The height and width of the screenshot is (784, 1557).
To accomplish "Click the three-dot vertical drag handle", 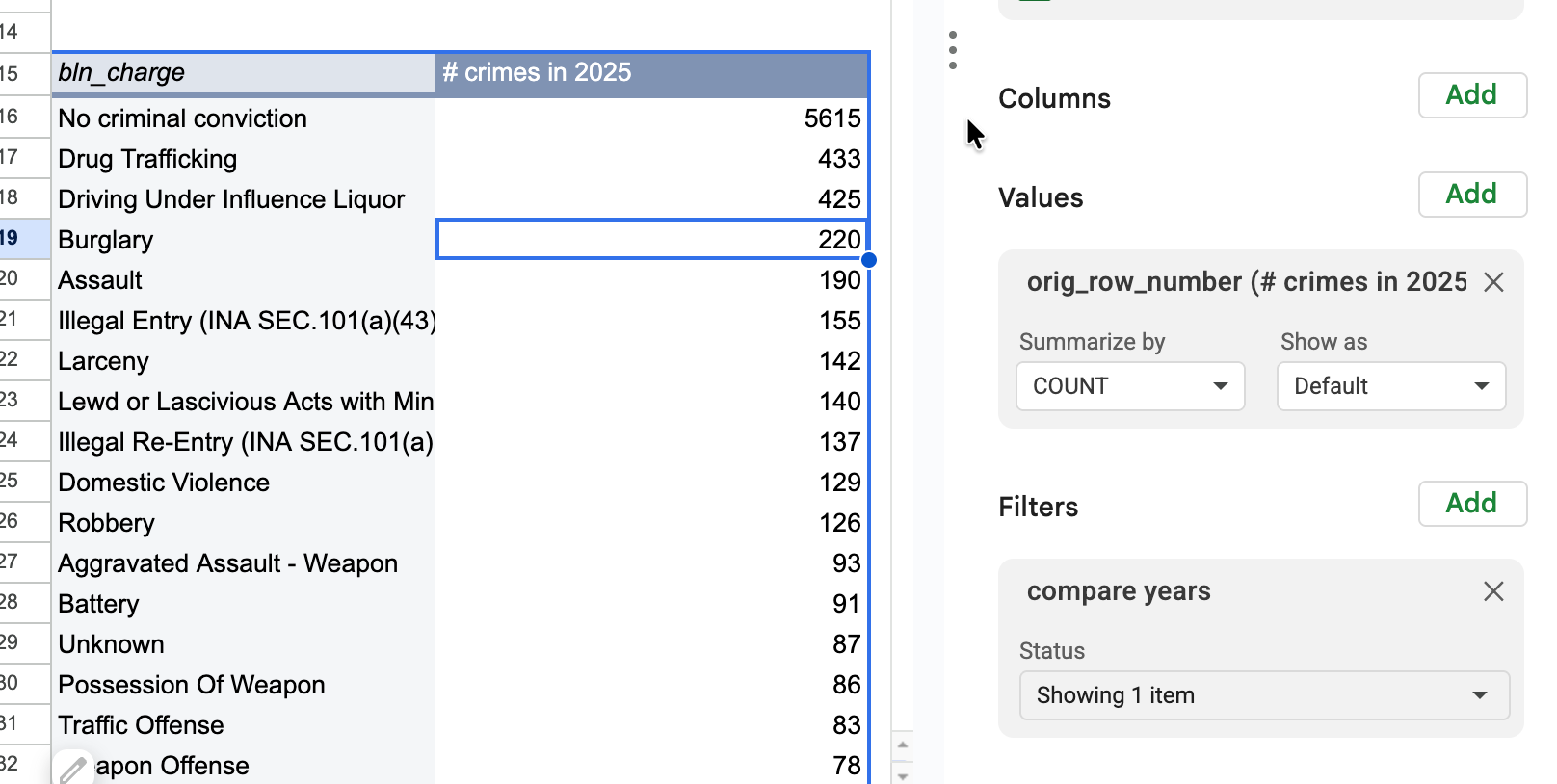I will pos(952,50).
